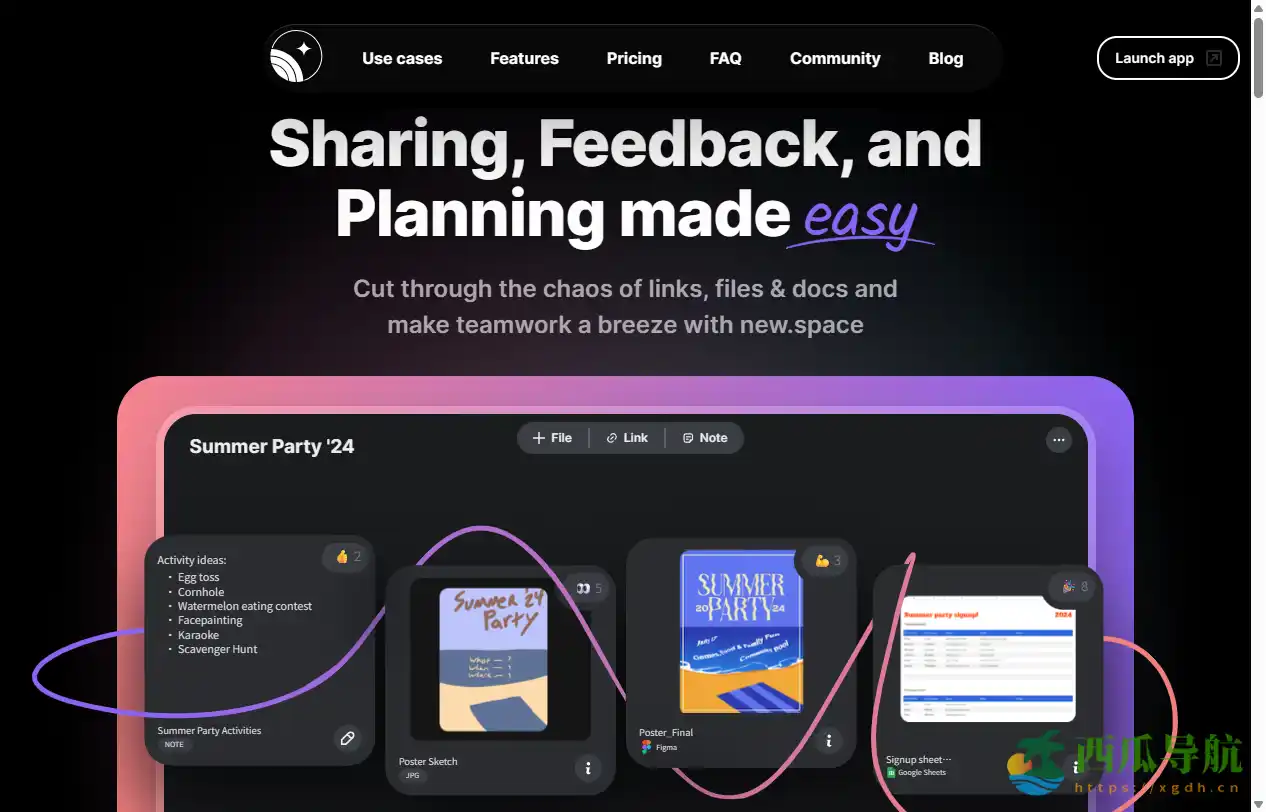
Task: Click the pencil edit icon on the Activities note
Action: (347, 739)
